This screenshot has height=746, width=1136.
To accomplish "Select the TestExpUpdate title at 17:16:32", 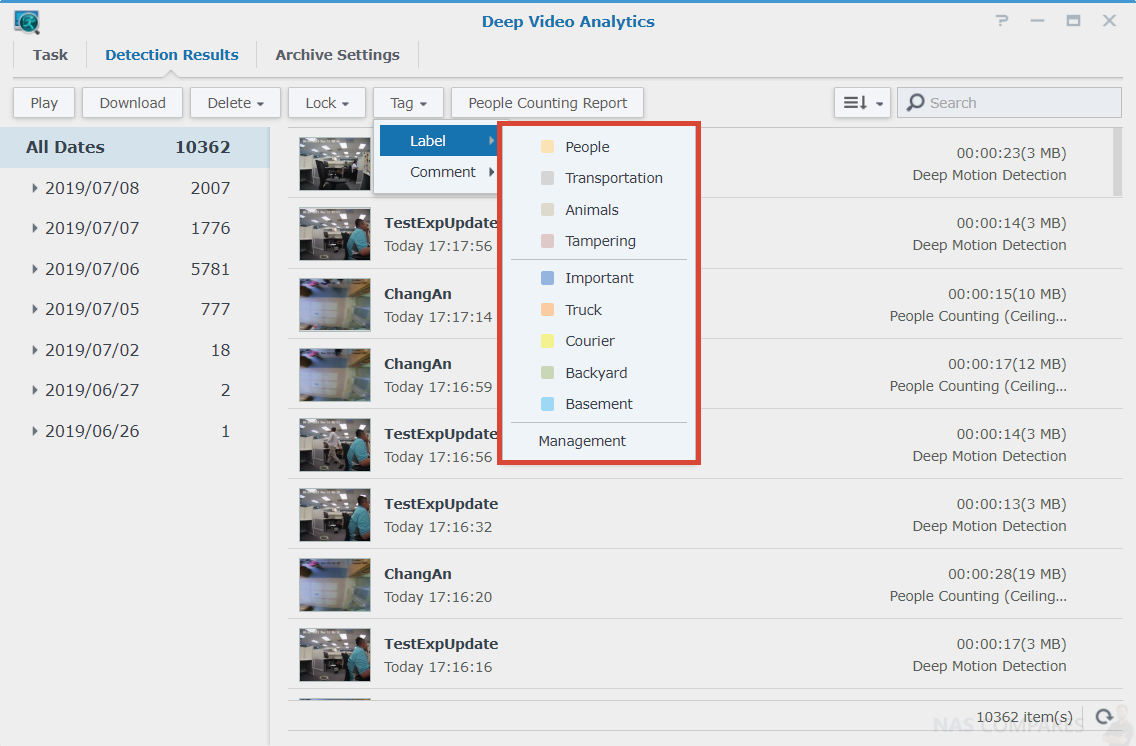I will coord(441,504).
